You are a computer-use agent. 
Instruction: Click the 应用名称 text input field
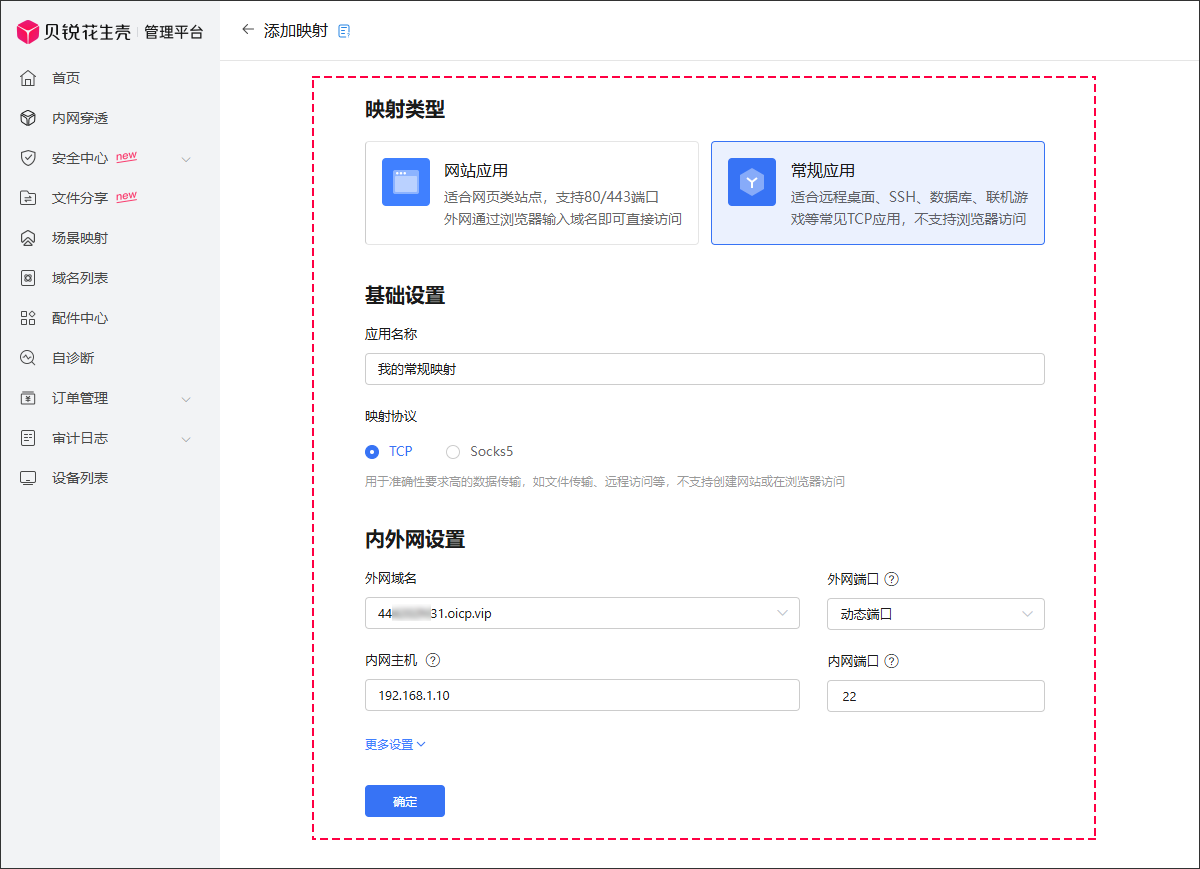tap(704, 369)
